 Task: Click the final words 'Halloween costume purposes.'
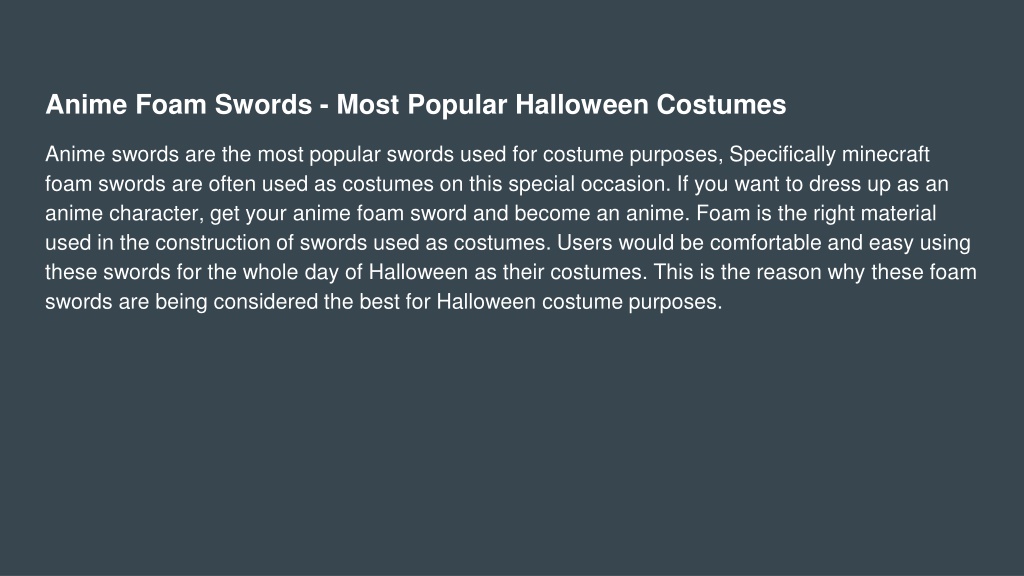pyautogui.click(x=579, y=302)
